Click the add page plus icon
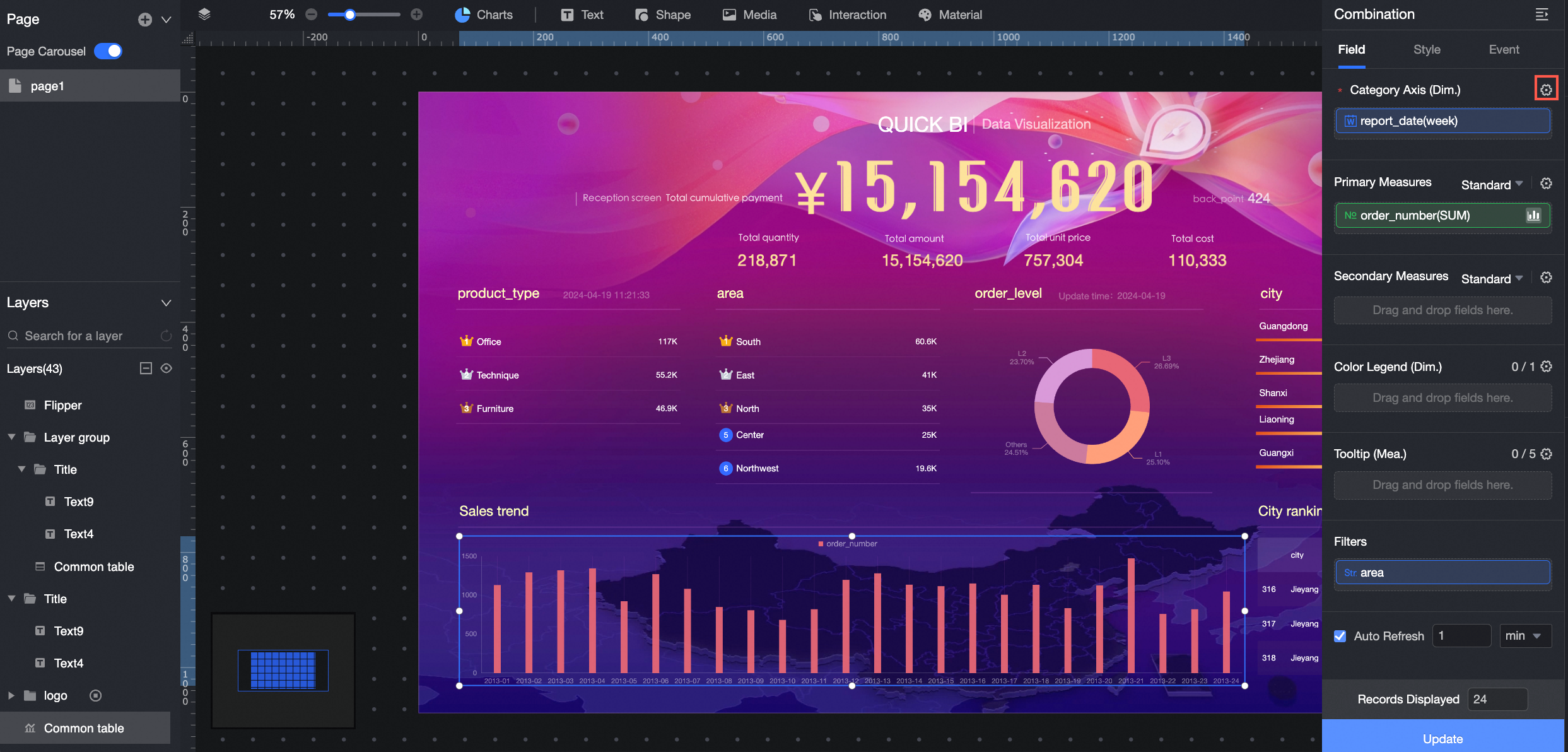The image size is (1568, 752). pos(145,20)
